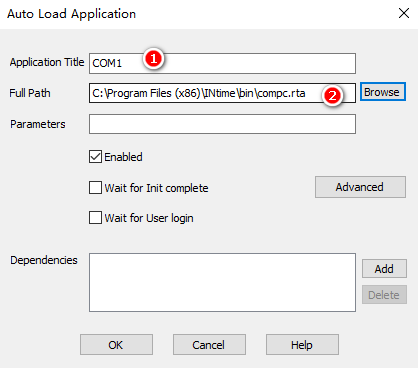Focus the Application Title field containing COM1
Viewport: 418px width, 368px height.
[222, 63]
